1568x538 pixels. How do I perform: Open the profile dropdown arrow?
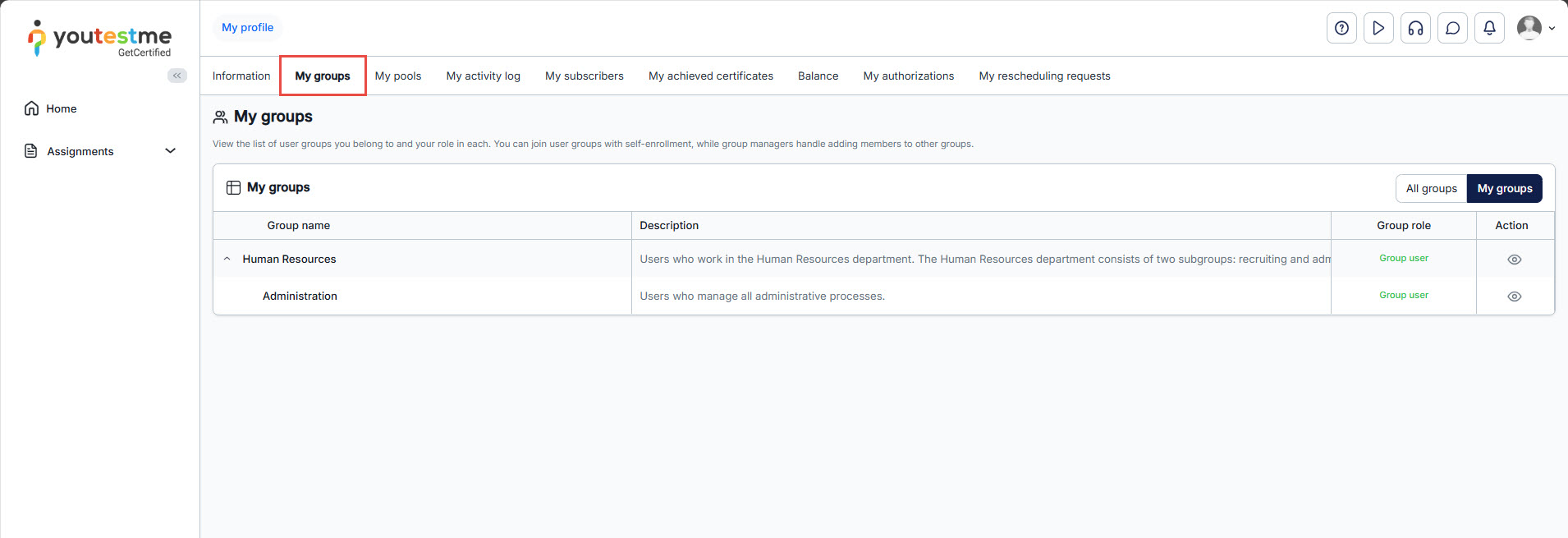[x=1552, y=28]
